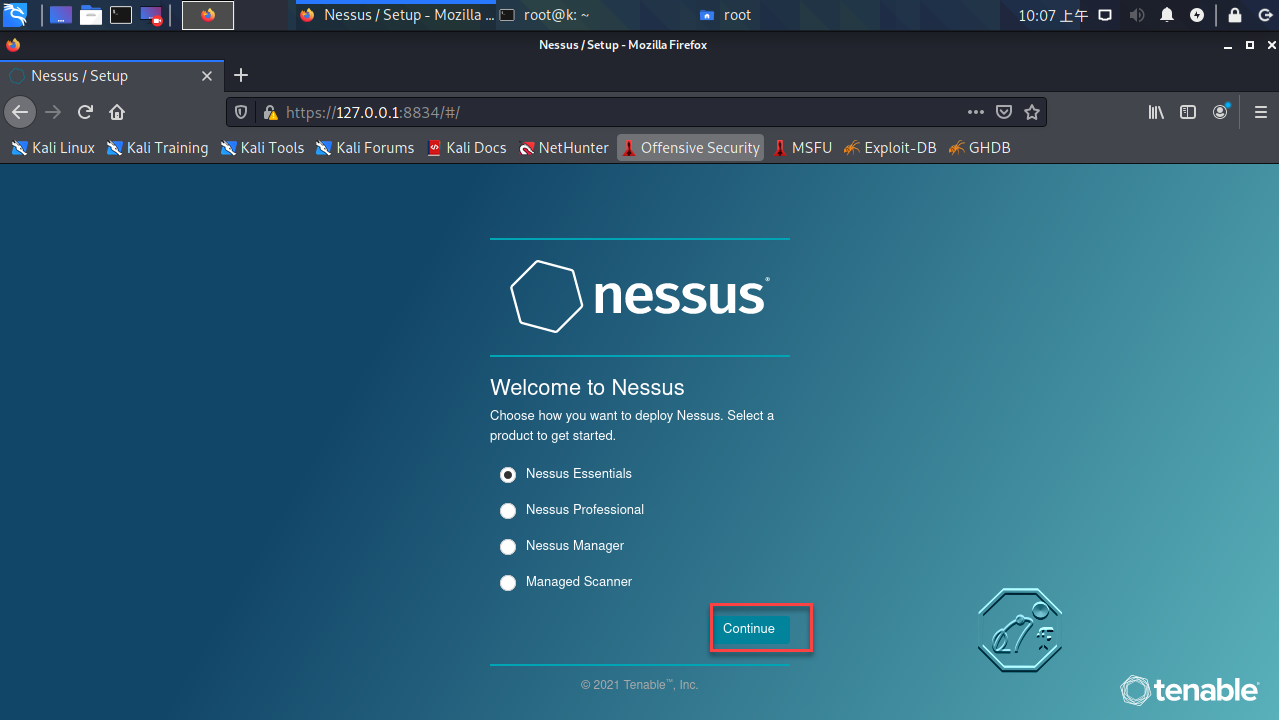Launch the terminal emulator from panel
This screenshot has width=1279, height=720.
coord(121,15)
